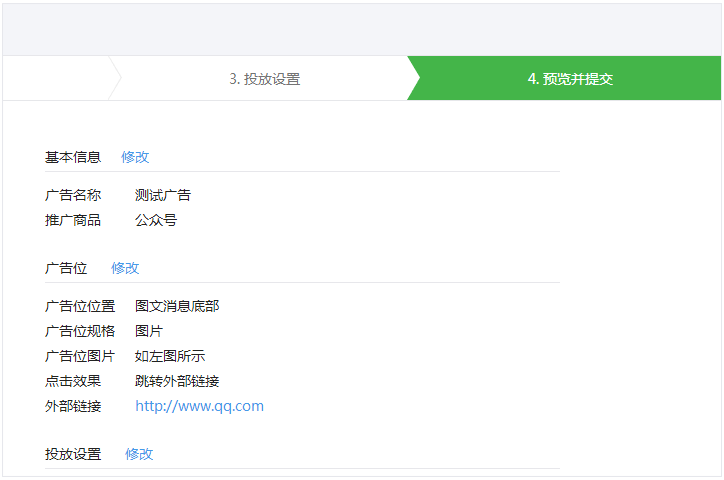Click the 推广商品 field label
The height and width of the screenshot is (480, 724).
[72, 220]
